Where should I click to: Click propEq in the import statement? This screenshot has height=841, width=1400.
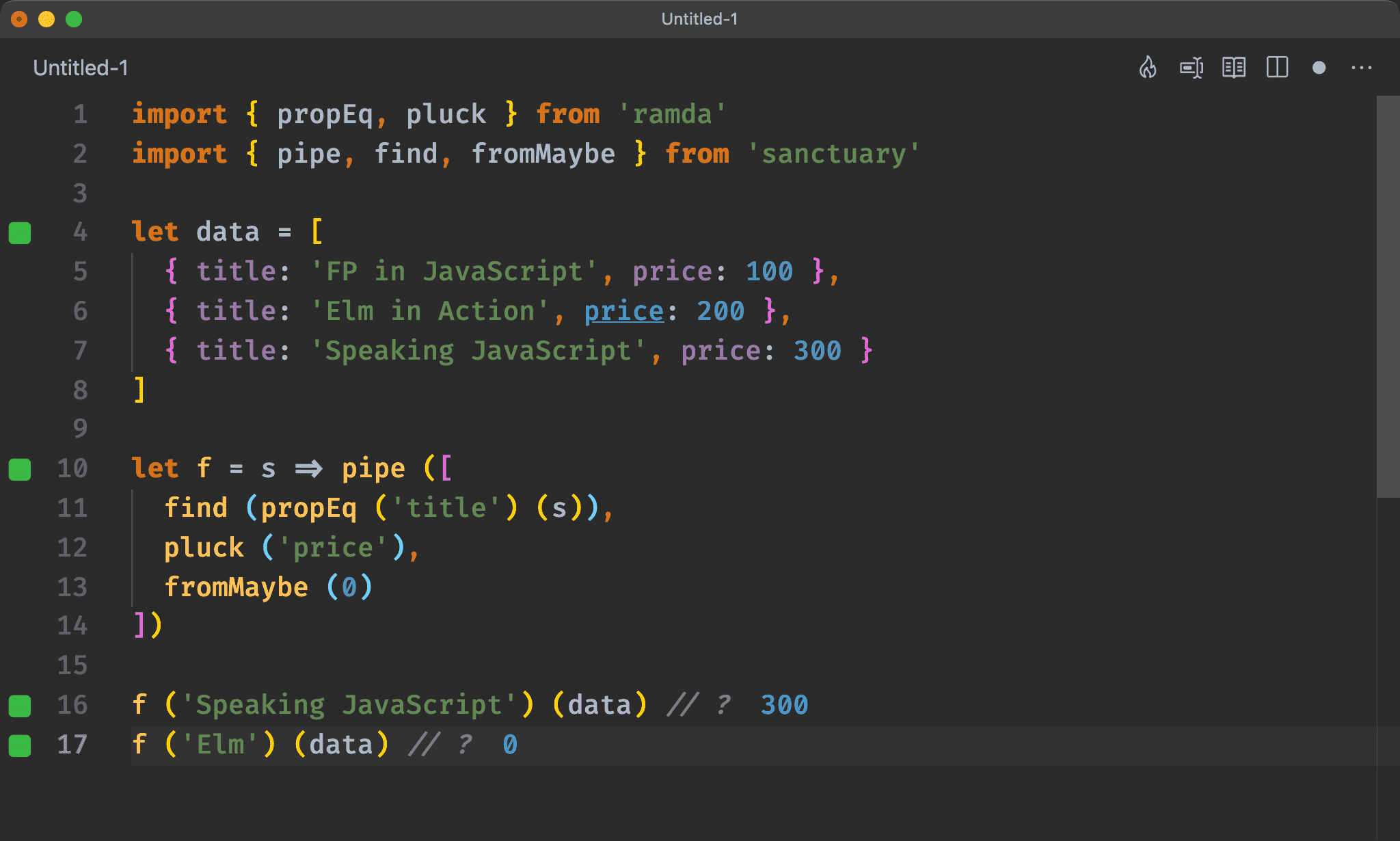pos(325,114)
